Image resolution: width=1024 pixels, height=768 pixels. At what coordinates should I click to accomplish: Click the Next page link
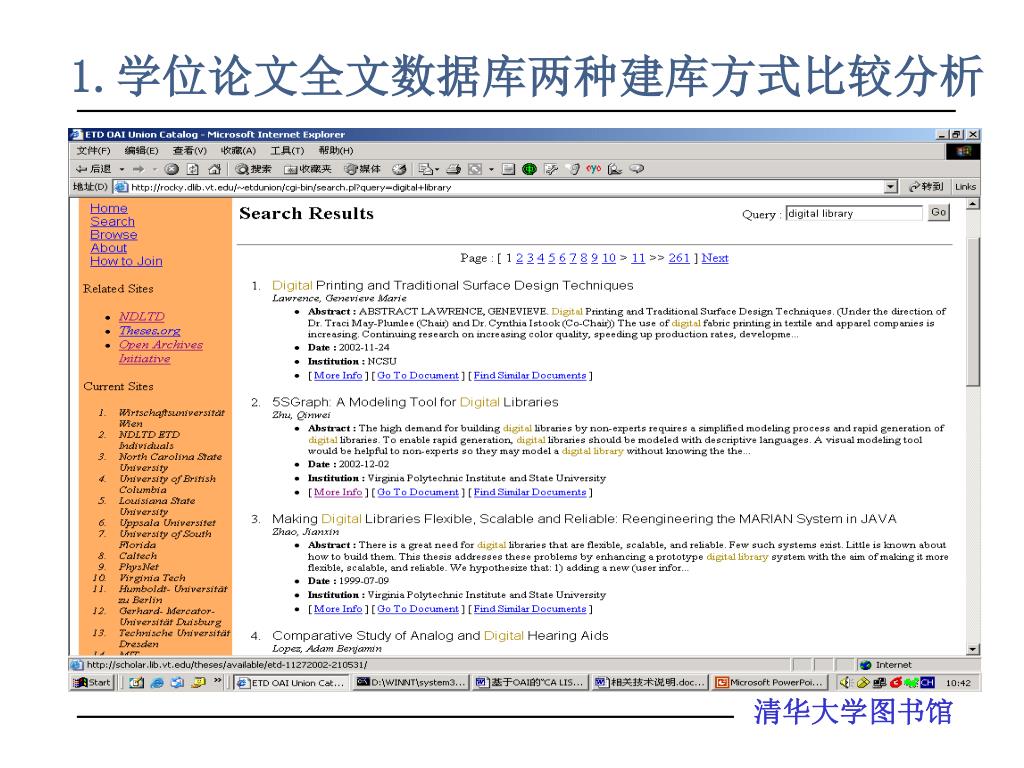[x=715, y=258]
